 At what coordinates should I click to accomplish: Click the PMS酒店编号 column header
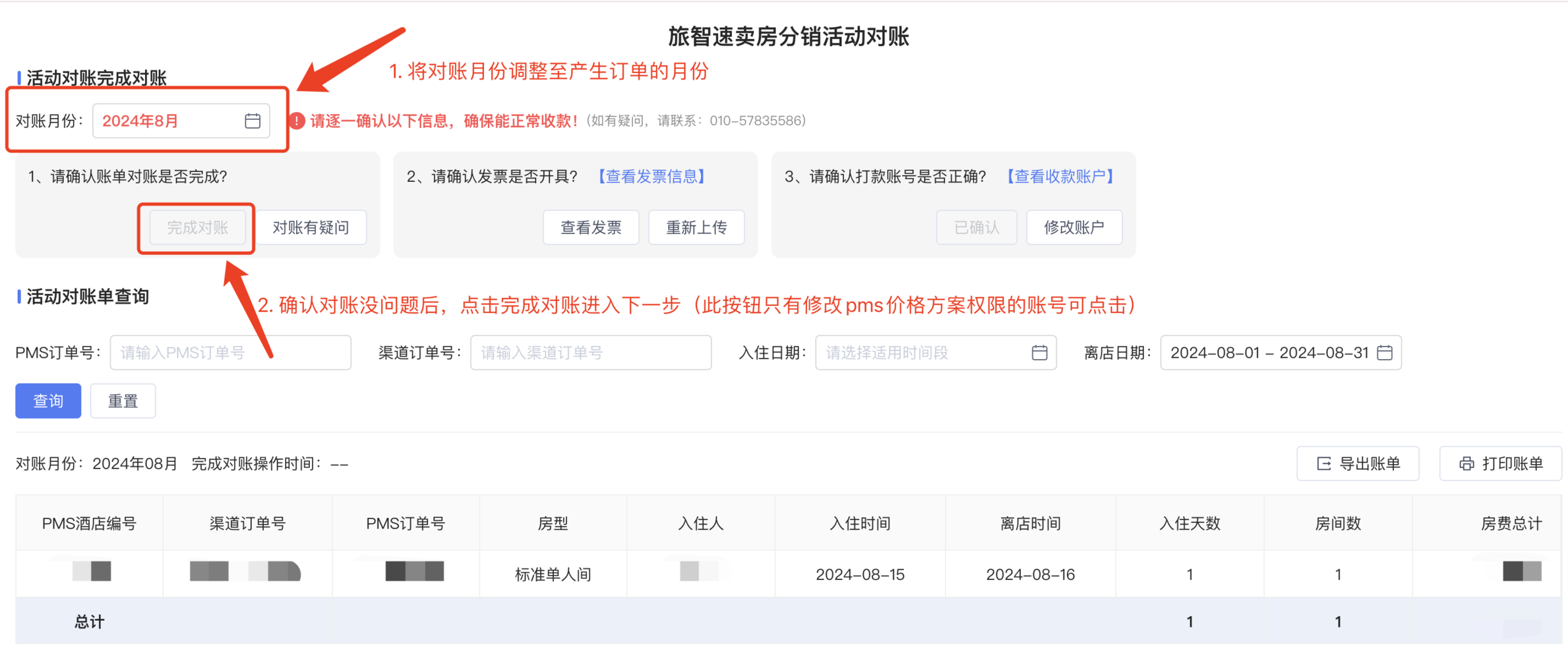pos(89,524)
